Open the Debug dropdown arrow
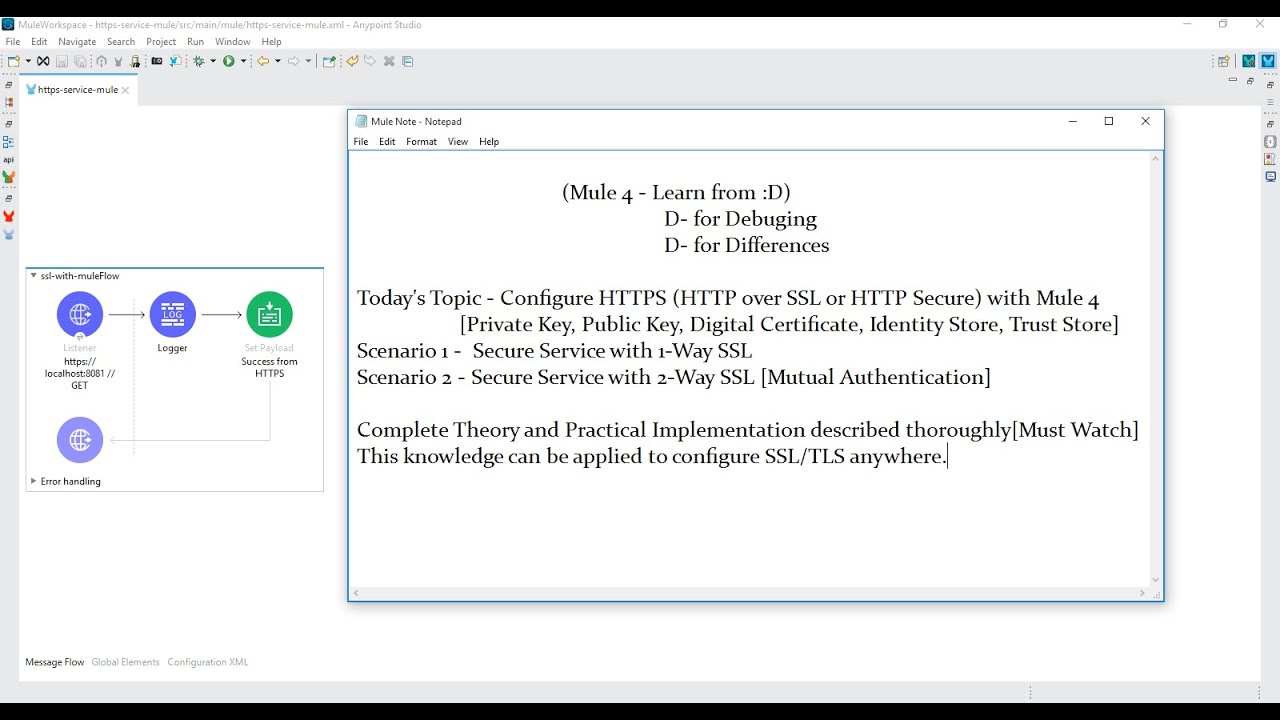This screenshot has height=720, width=1280. (213, 61)
